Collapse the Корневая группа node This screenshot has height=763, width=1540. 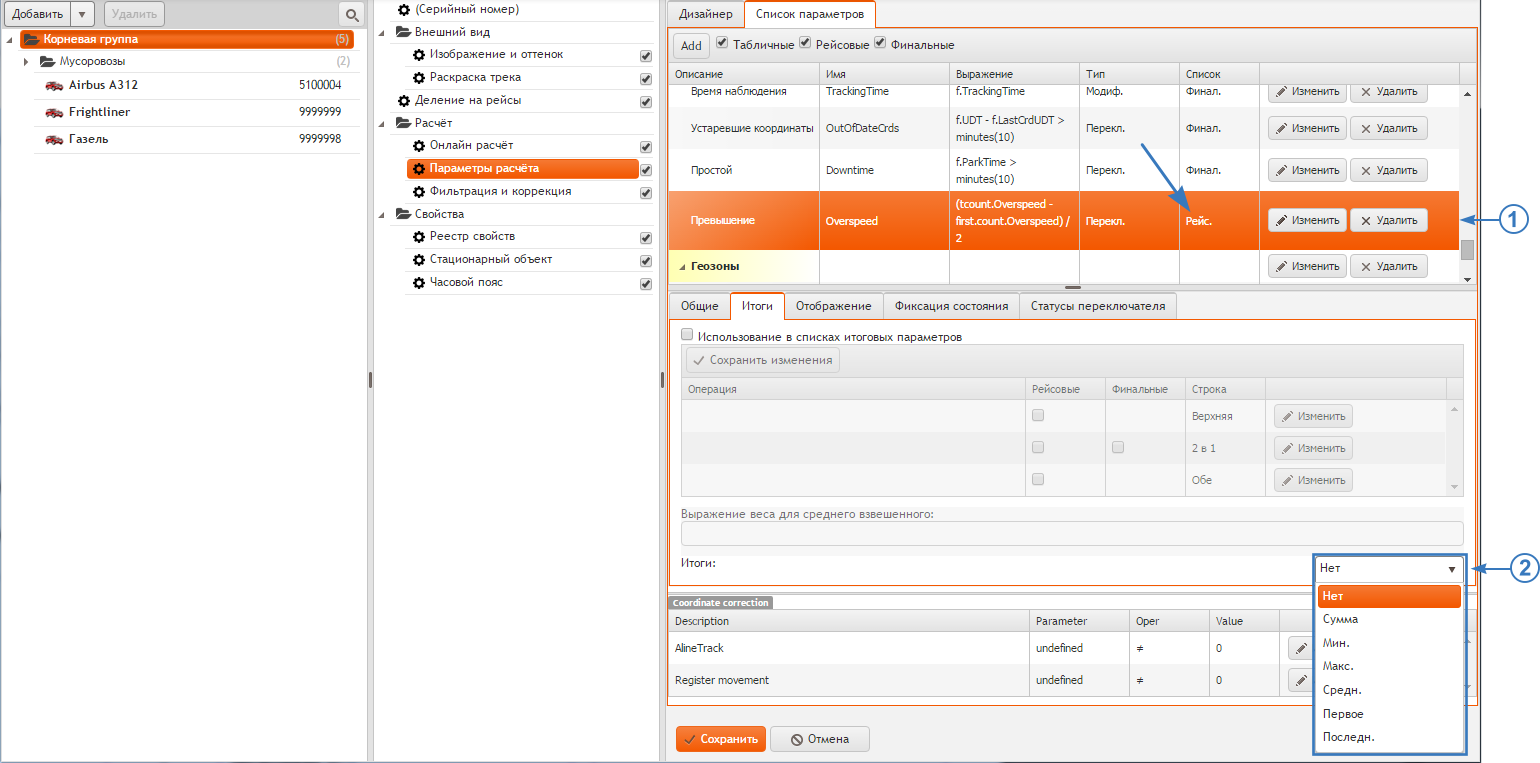(10, 40)
